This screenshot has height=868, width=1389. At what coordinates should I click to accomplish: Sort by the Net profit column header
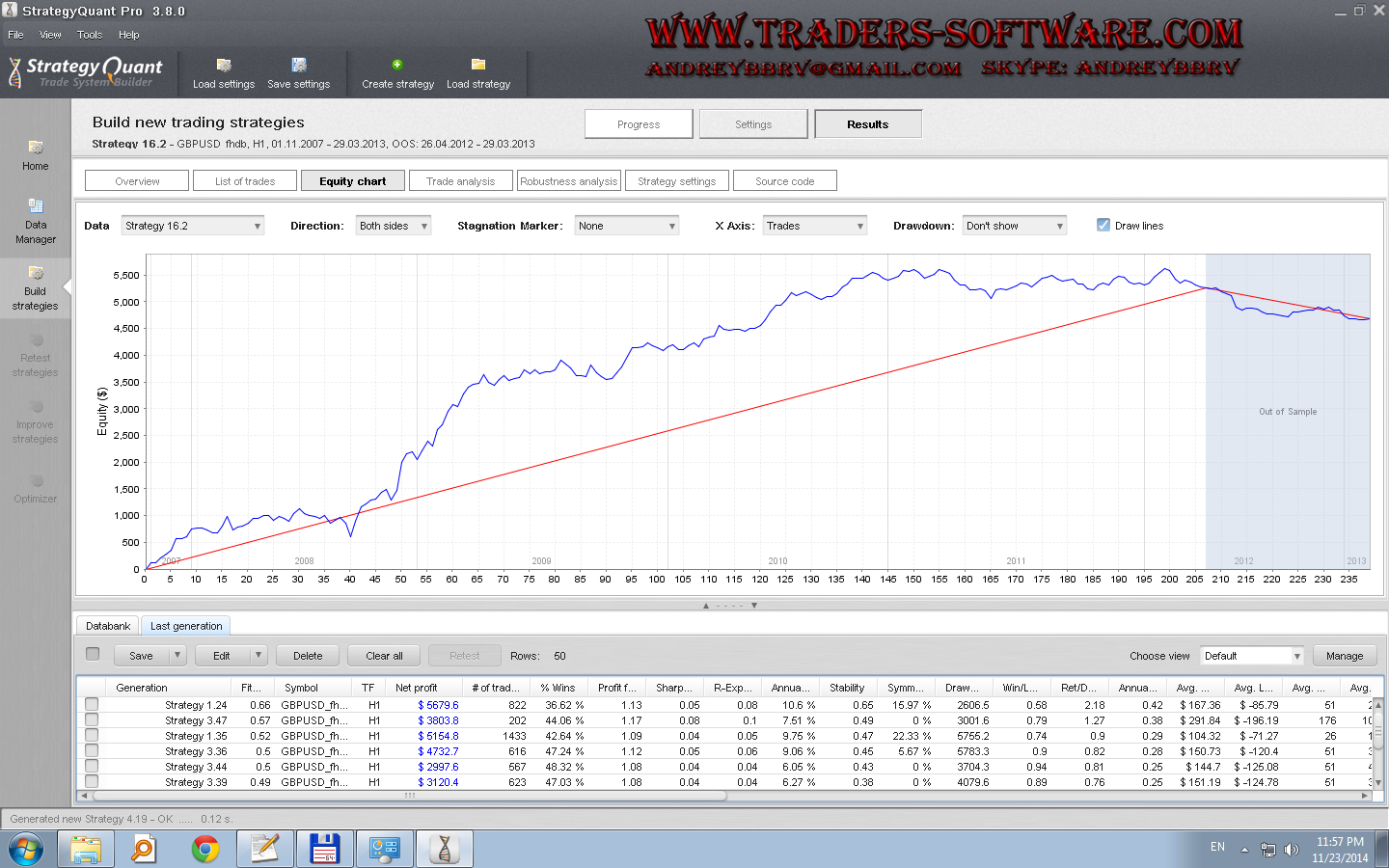pos(416,688)
